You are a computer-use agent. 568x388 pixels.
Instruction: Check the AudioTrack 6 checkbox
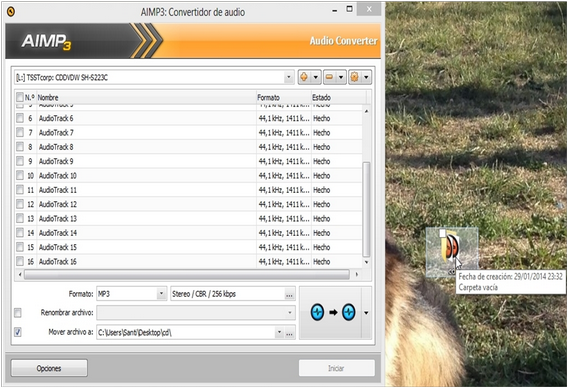pyautogui.click(x=20, y=118)
